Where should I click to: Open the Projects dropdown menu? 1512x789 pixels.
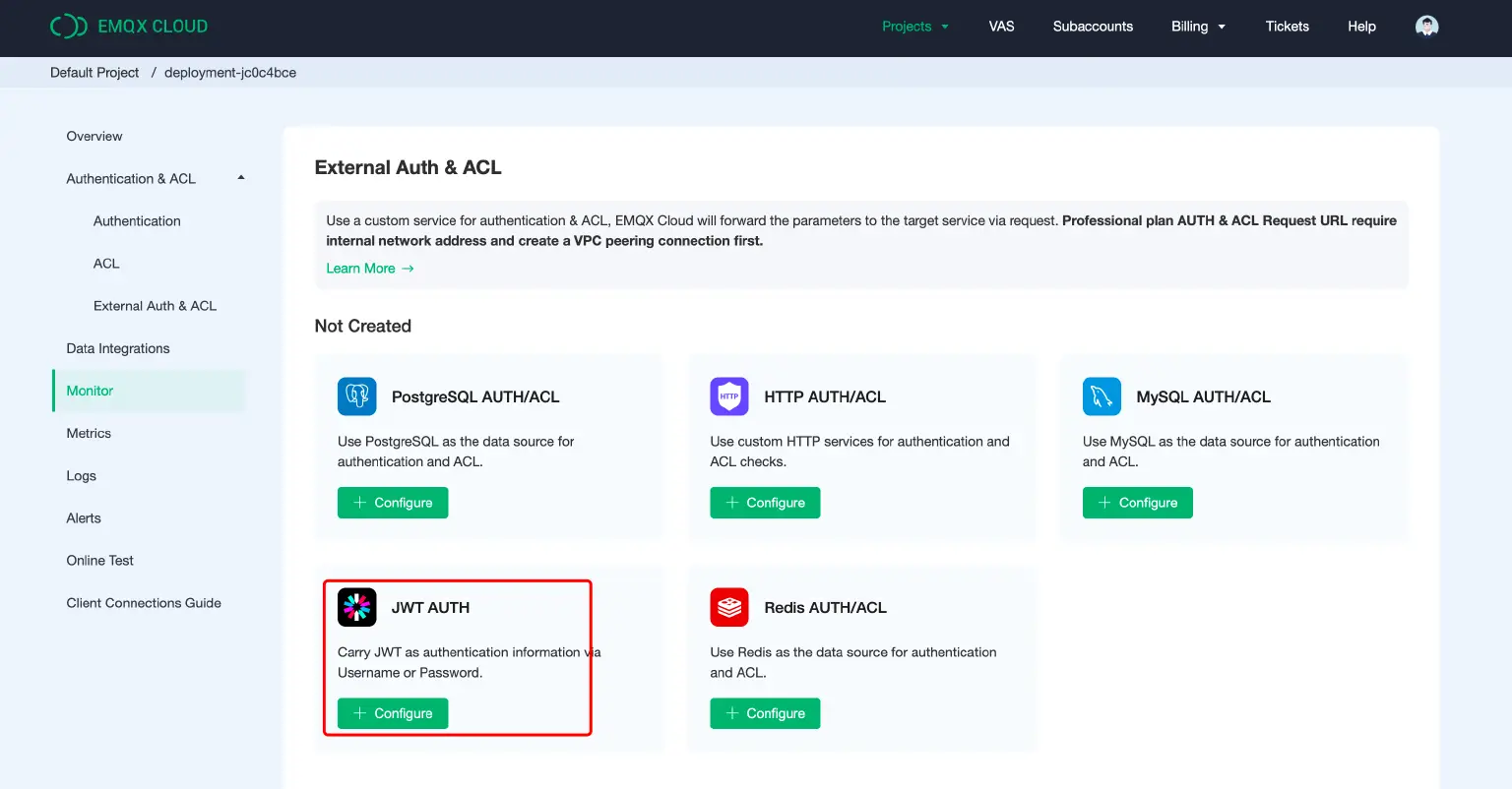pyautogui.click(x=914, y=27)
